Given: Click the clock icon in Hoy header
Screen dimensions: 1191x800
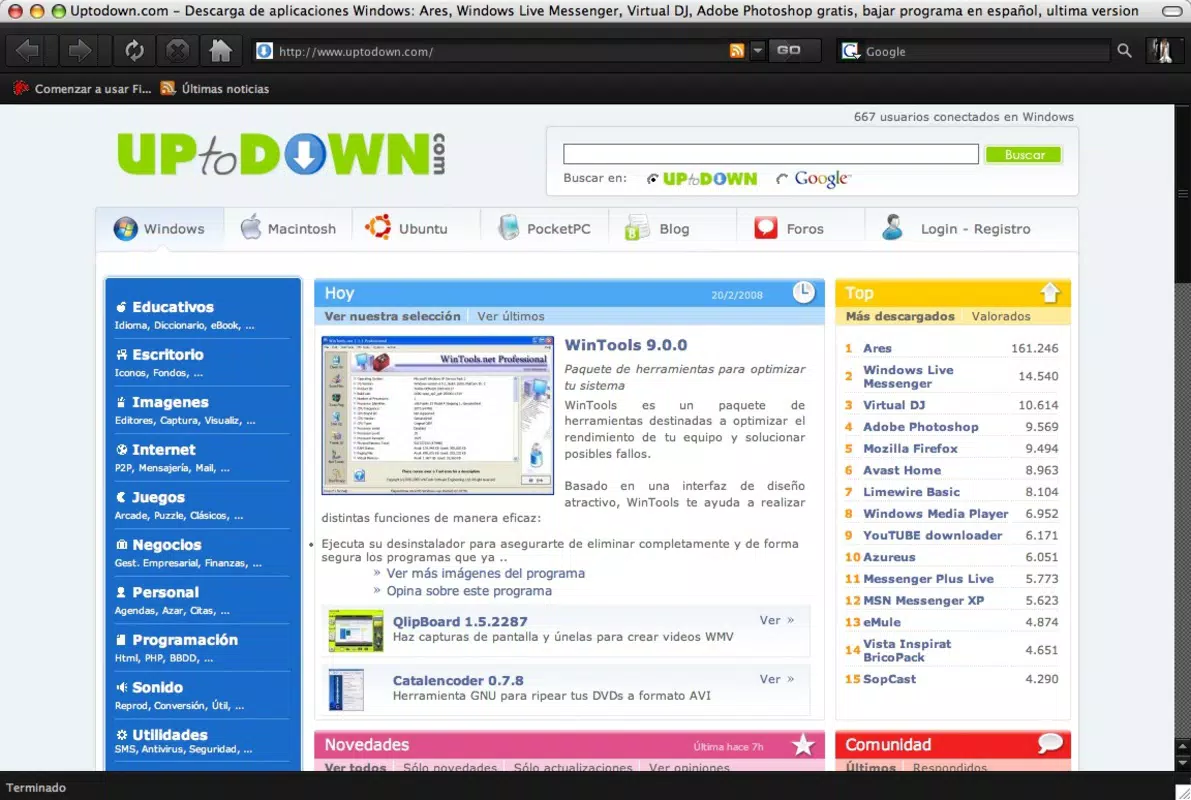Looking at the screenshot, I should [803, 292].
